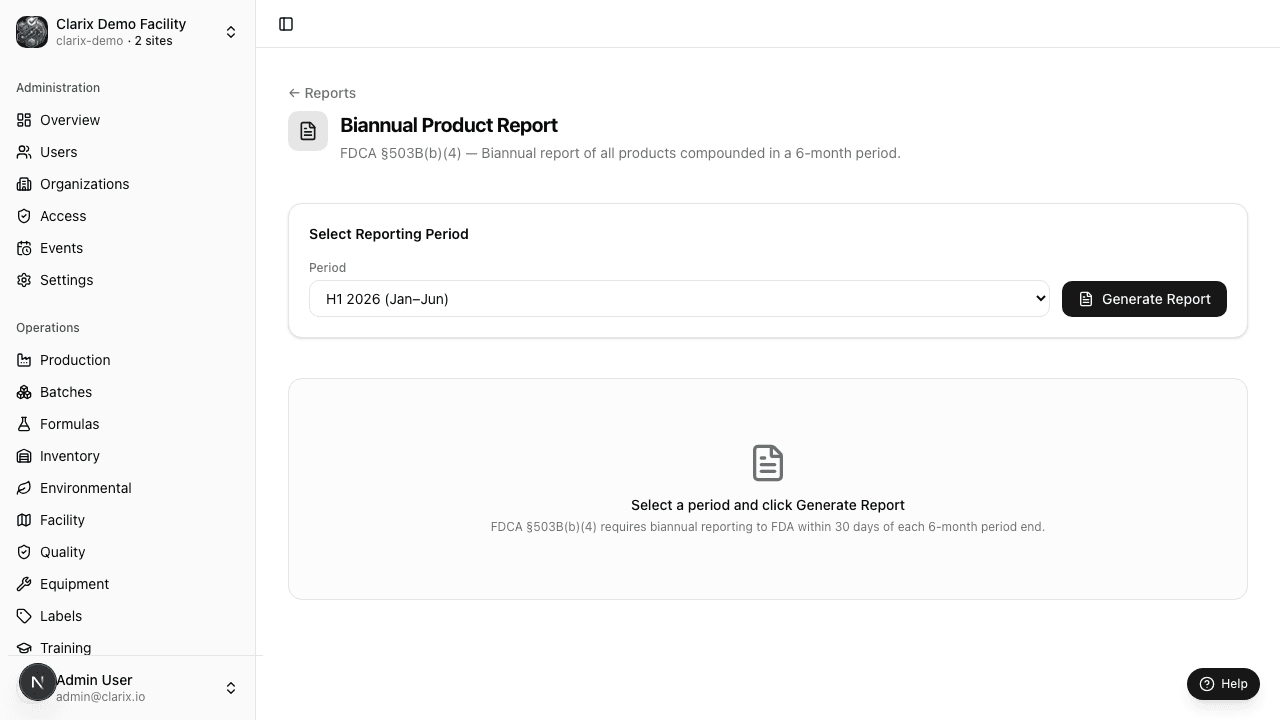Viewport: 1280px width, 720px height.
Task: Open the Help button
Action: coord(1223,684)
